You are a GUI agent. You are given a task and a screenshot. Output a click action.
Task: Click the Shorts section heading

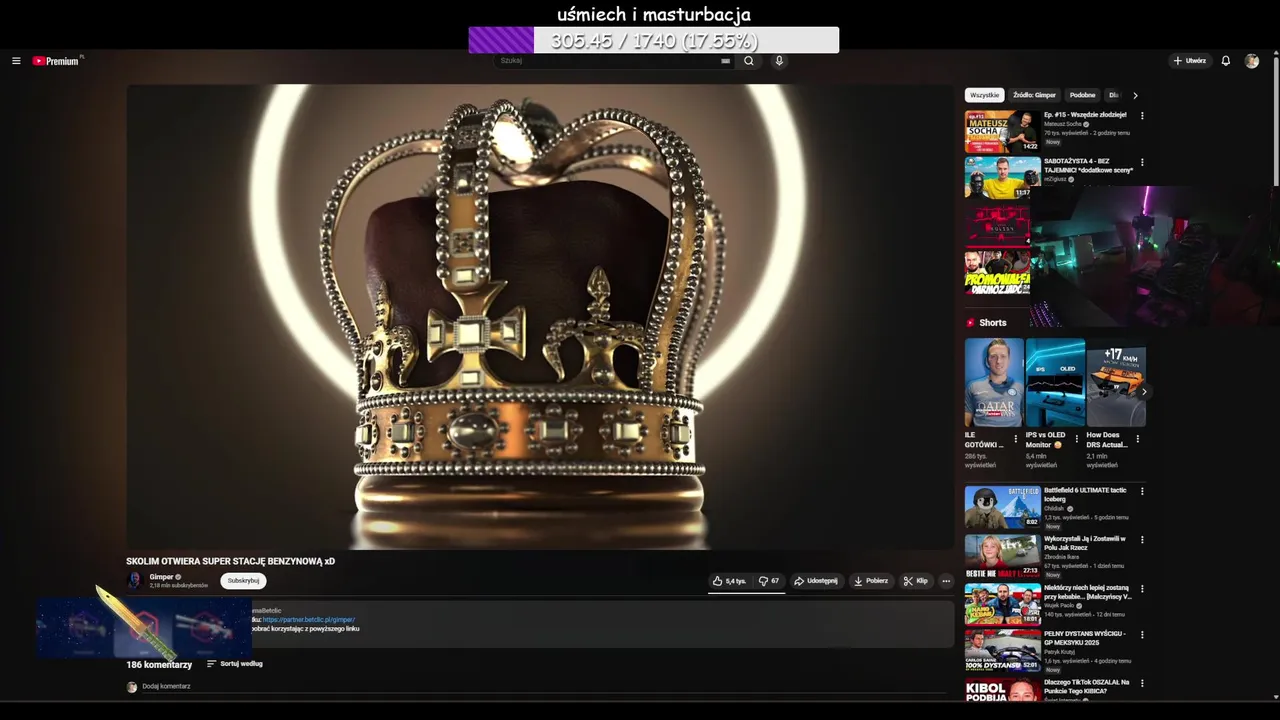(992, 323)
